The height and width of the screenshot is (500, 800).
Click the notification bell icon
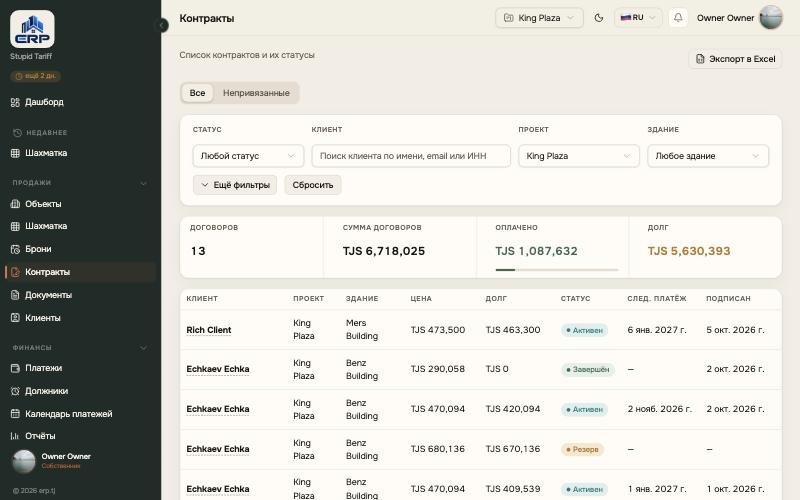point(678,18)
